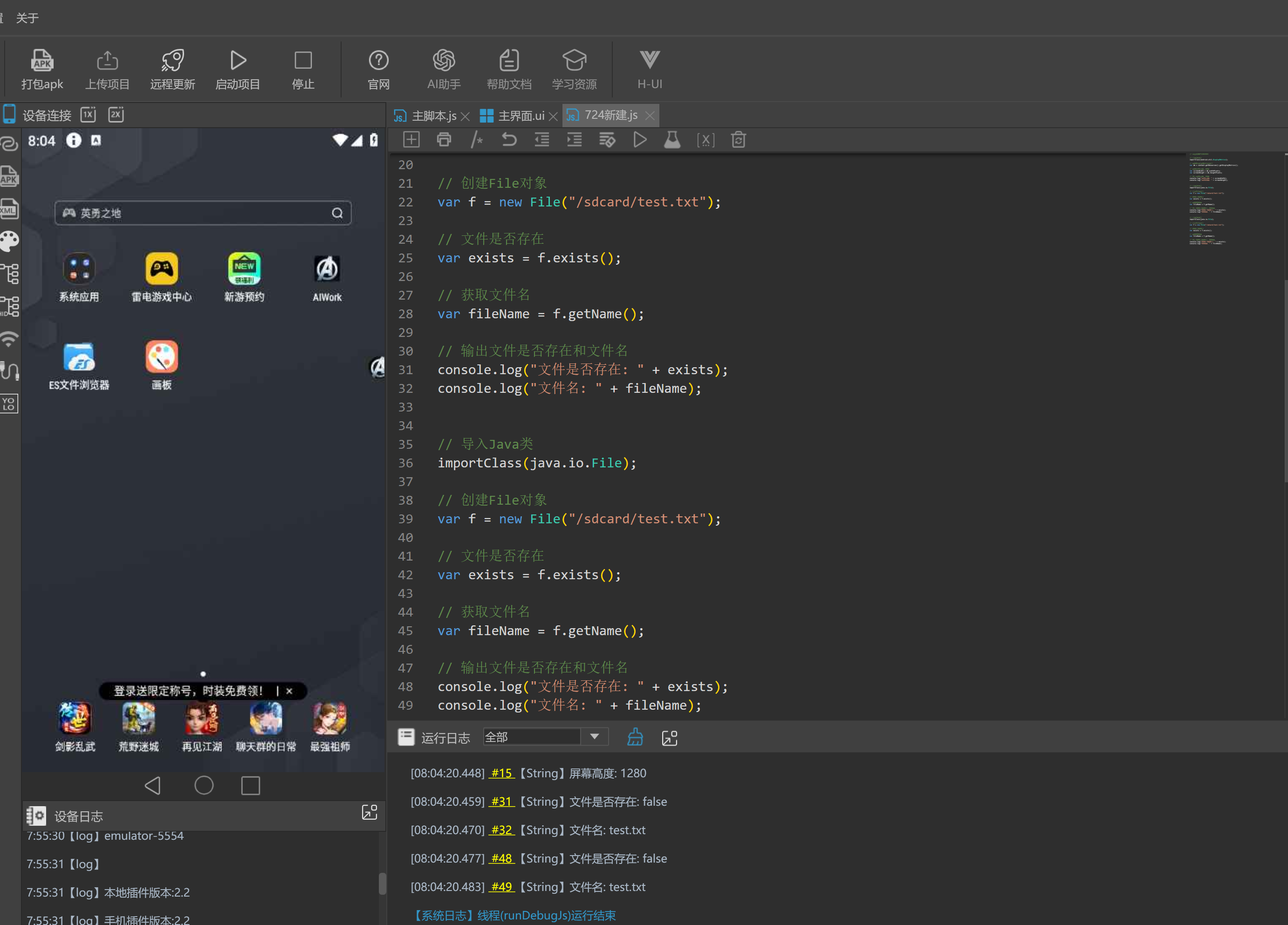This screenshot has height=925, width=1288.
Task: Click the plus-box icon in editor toolbar
Action: coord(411,140)
